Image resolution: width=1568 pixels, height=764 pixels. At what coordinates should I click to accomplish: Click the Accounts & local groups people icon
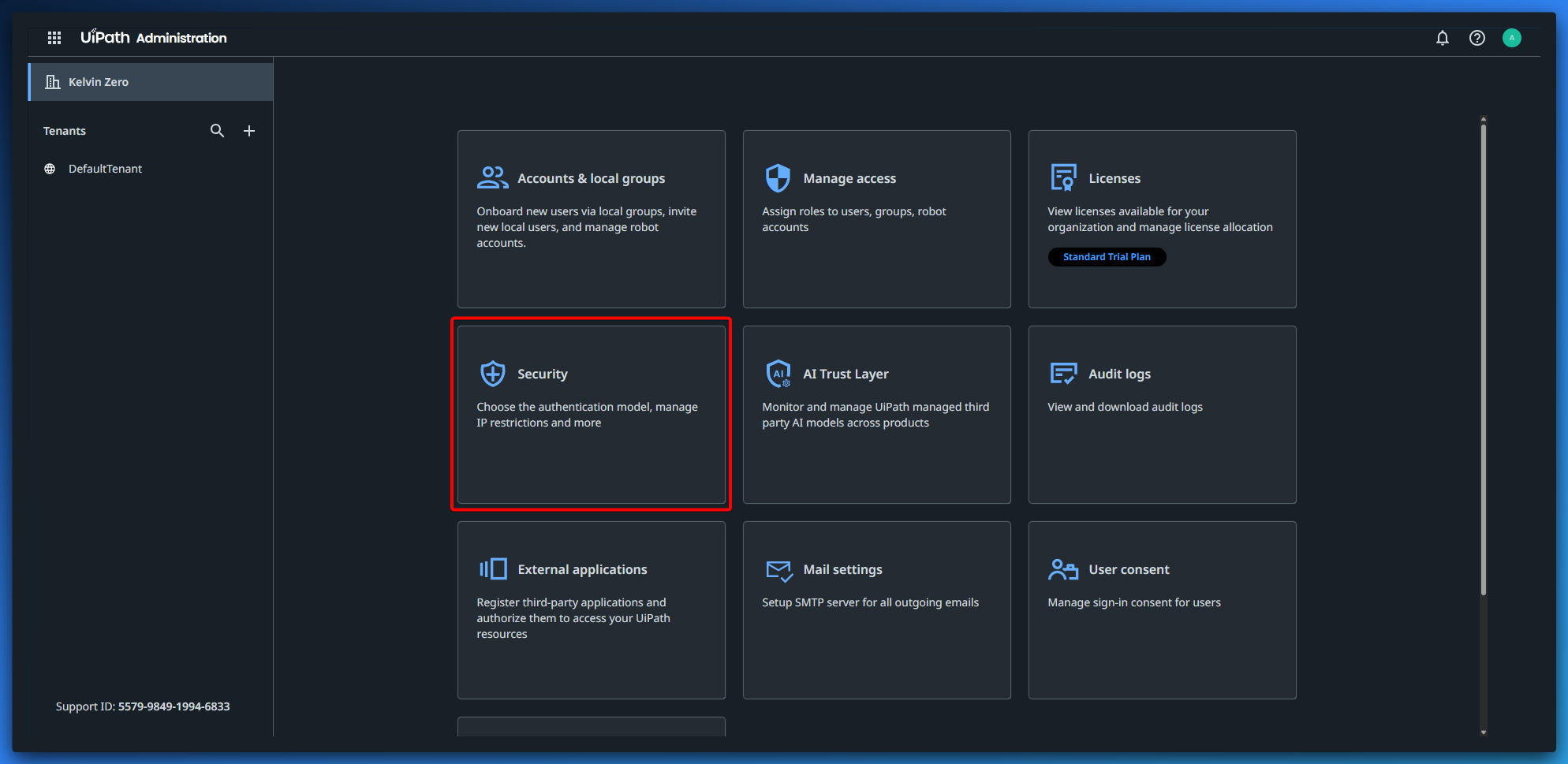click(493, 178)
